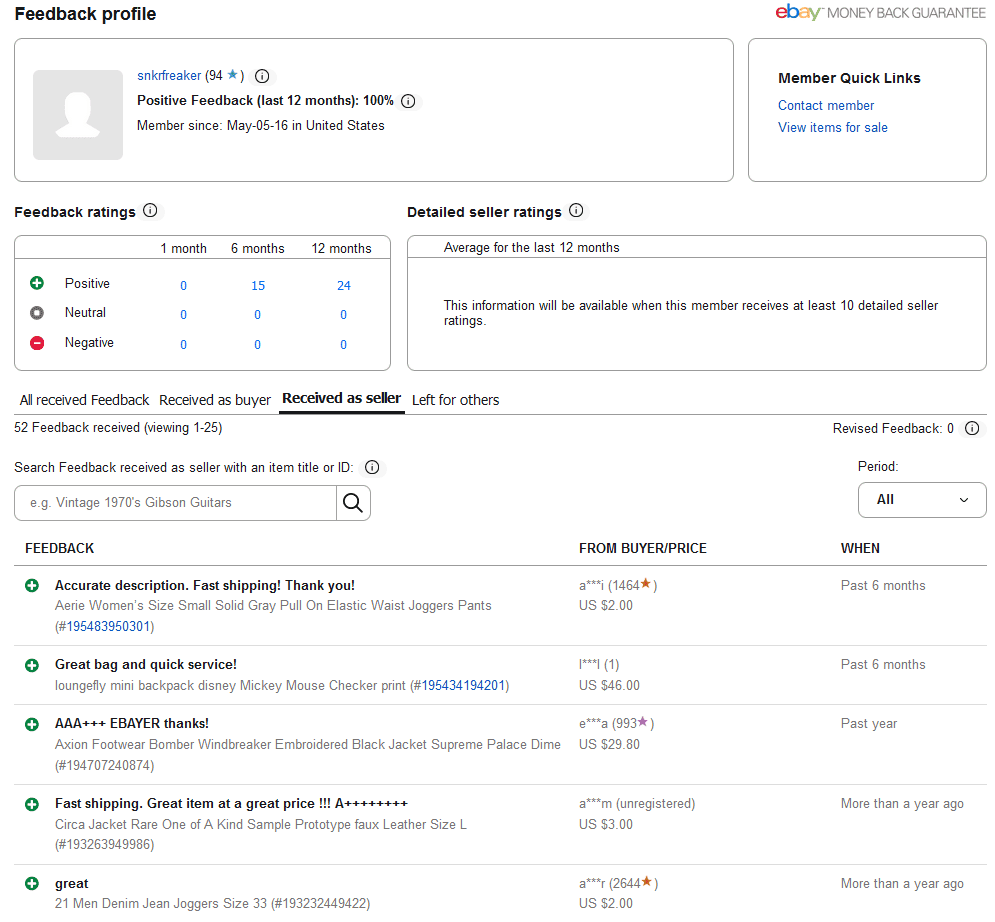Open item link #195434194201
The image size is (995, 922).
tap(463, 686)
